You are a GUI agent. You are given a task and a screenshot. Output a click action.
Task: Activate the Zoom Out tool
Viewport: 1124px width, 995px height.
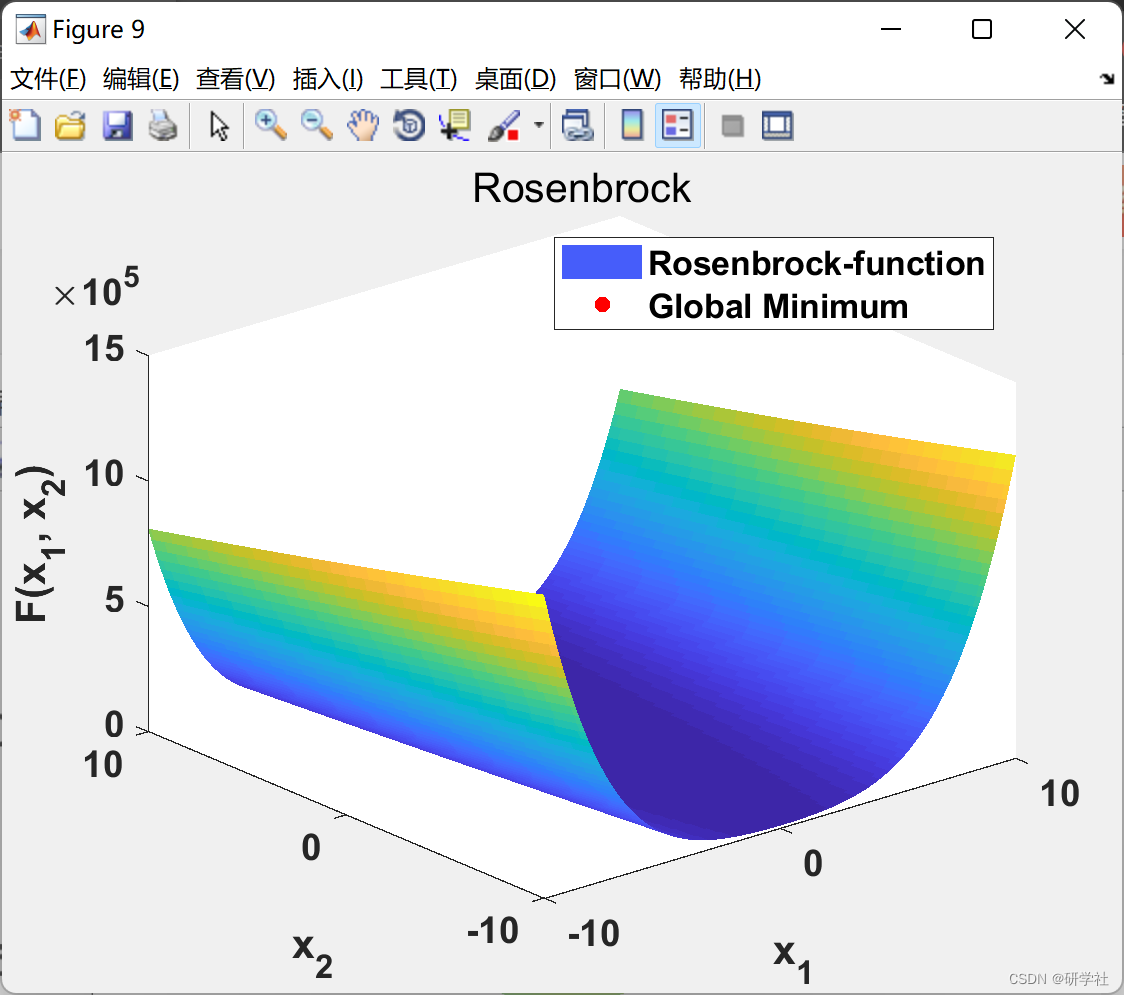click(x=316, y=125)
